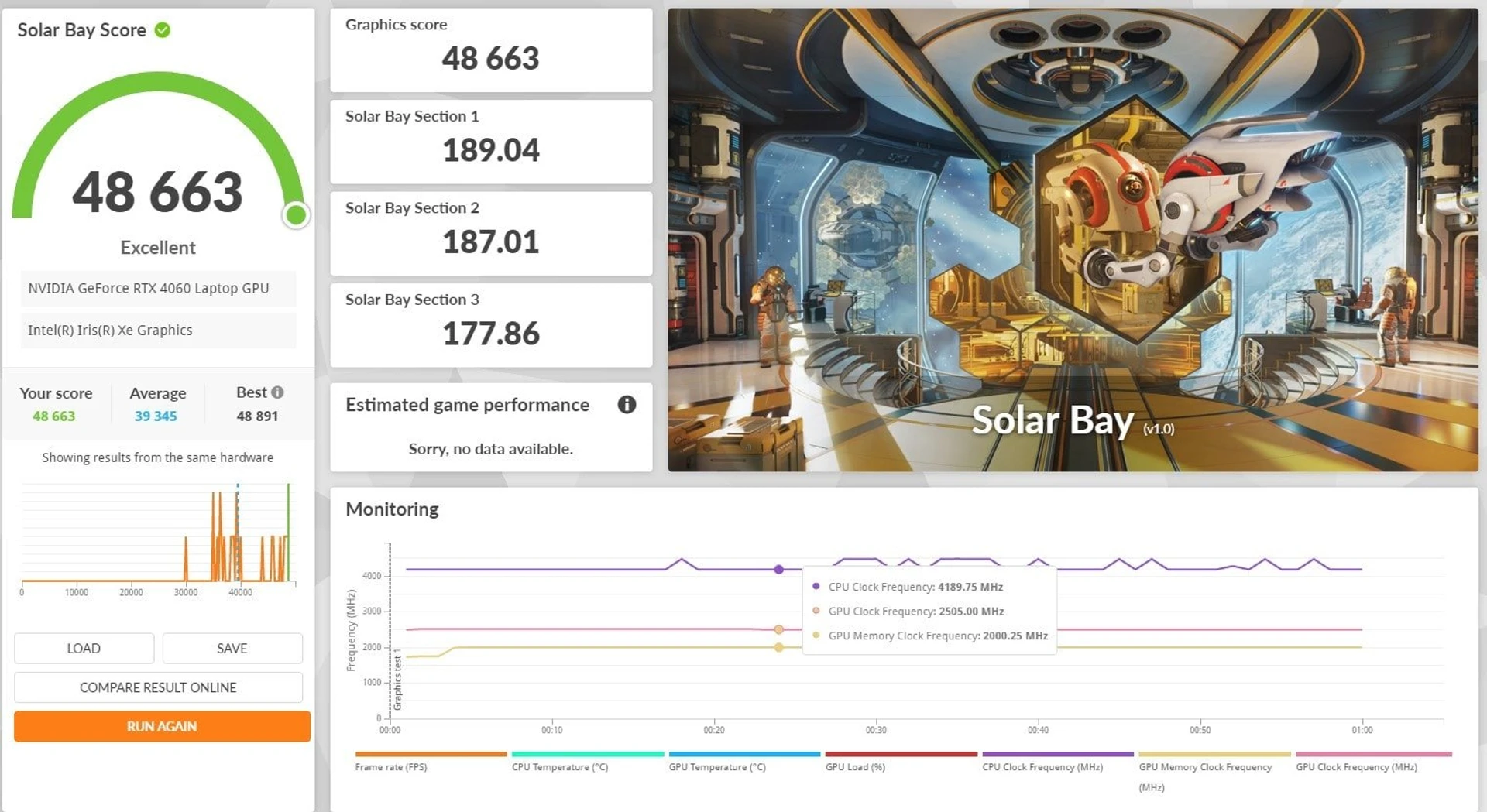
Task: Open the info icon next to Best score
Action: (x=277, y=392)
